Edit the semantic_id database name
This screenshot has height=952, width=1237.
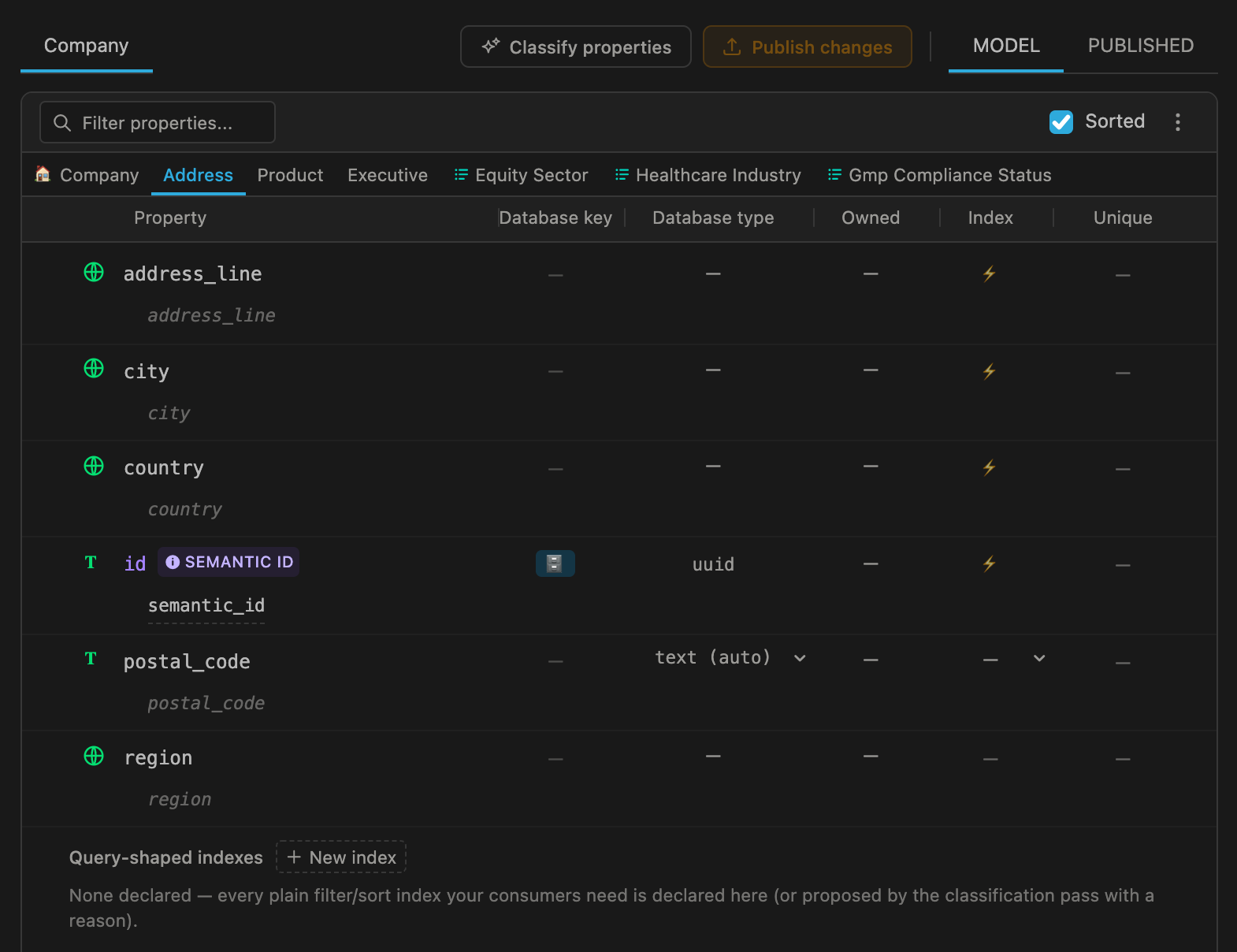tap(206, 605)
